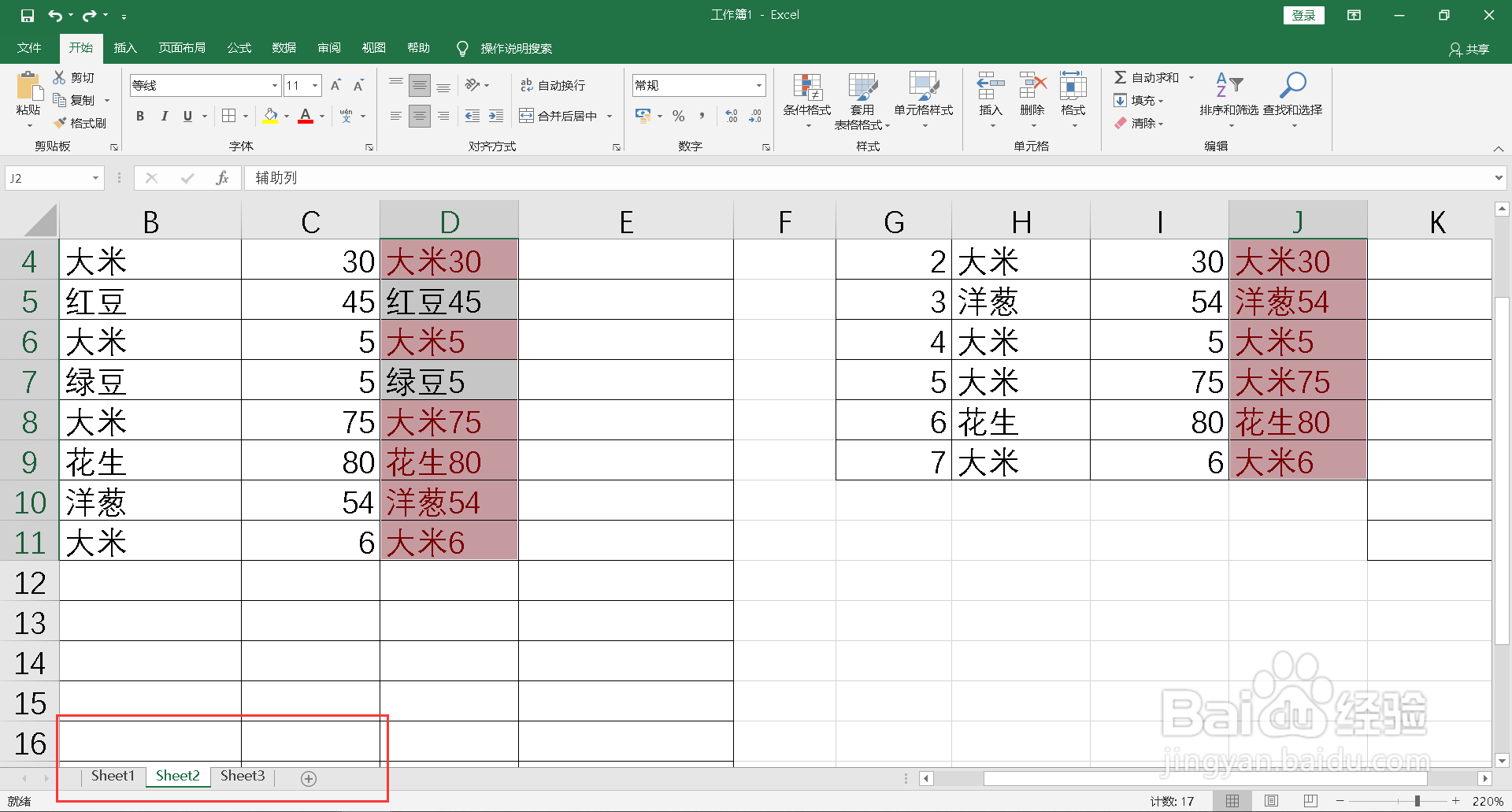Toggle italic formatting
Viewport: 1512px width, 812px height.
coord(164,116)
